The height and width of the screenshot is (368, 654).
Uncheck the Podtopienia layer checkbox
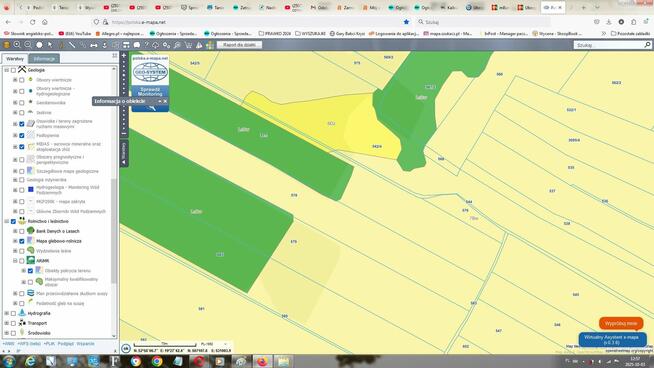(x=22, y=136)
